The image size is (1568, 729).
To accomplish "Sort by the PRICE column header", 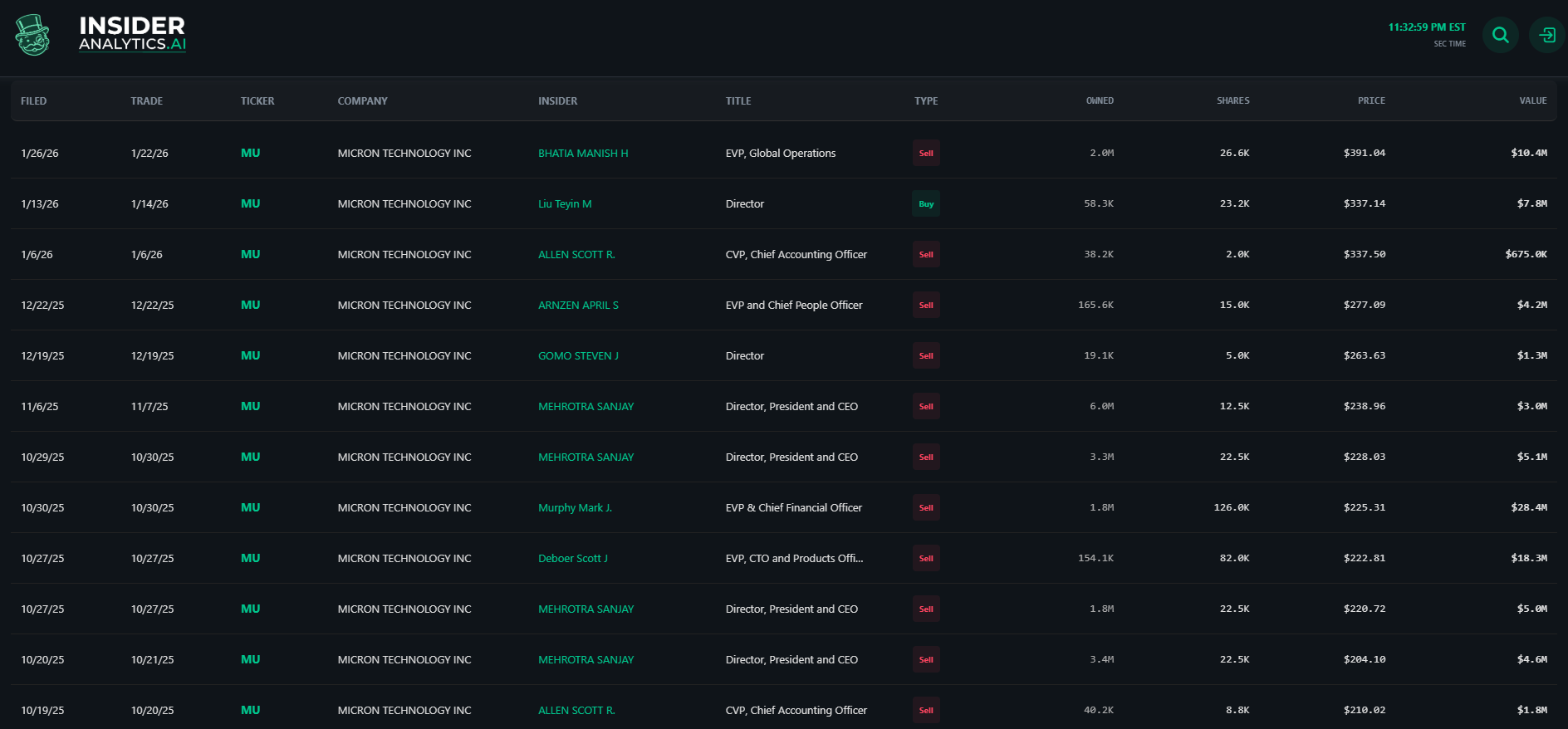I will point(1370,101).
